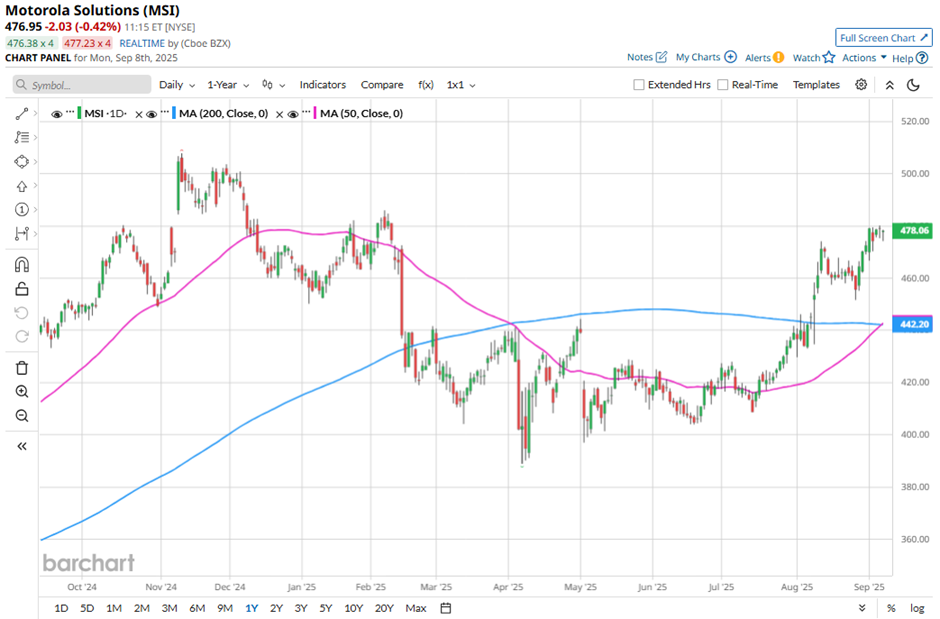Image resolution: width=940 pixels, height=619 pixels.
Task: Enable the Extended Hrs checkbox
Action: tap(639, 85)
